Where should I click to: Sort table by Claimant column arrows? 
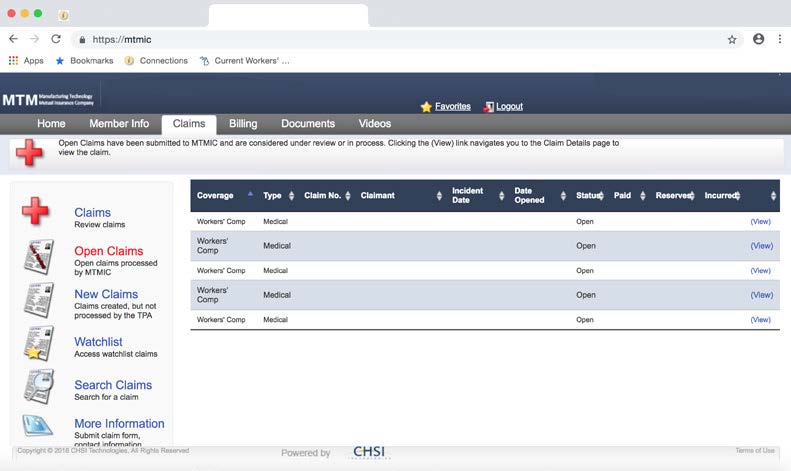pos(439,196)
